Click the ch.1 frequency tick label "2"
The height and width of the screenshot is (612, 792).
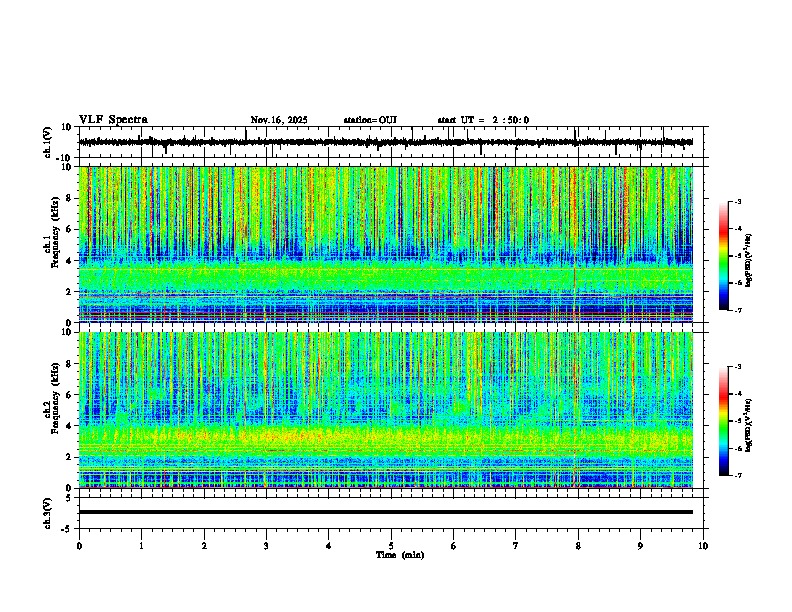coord(70,292)
